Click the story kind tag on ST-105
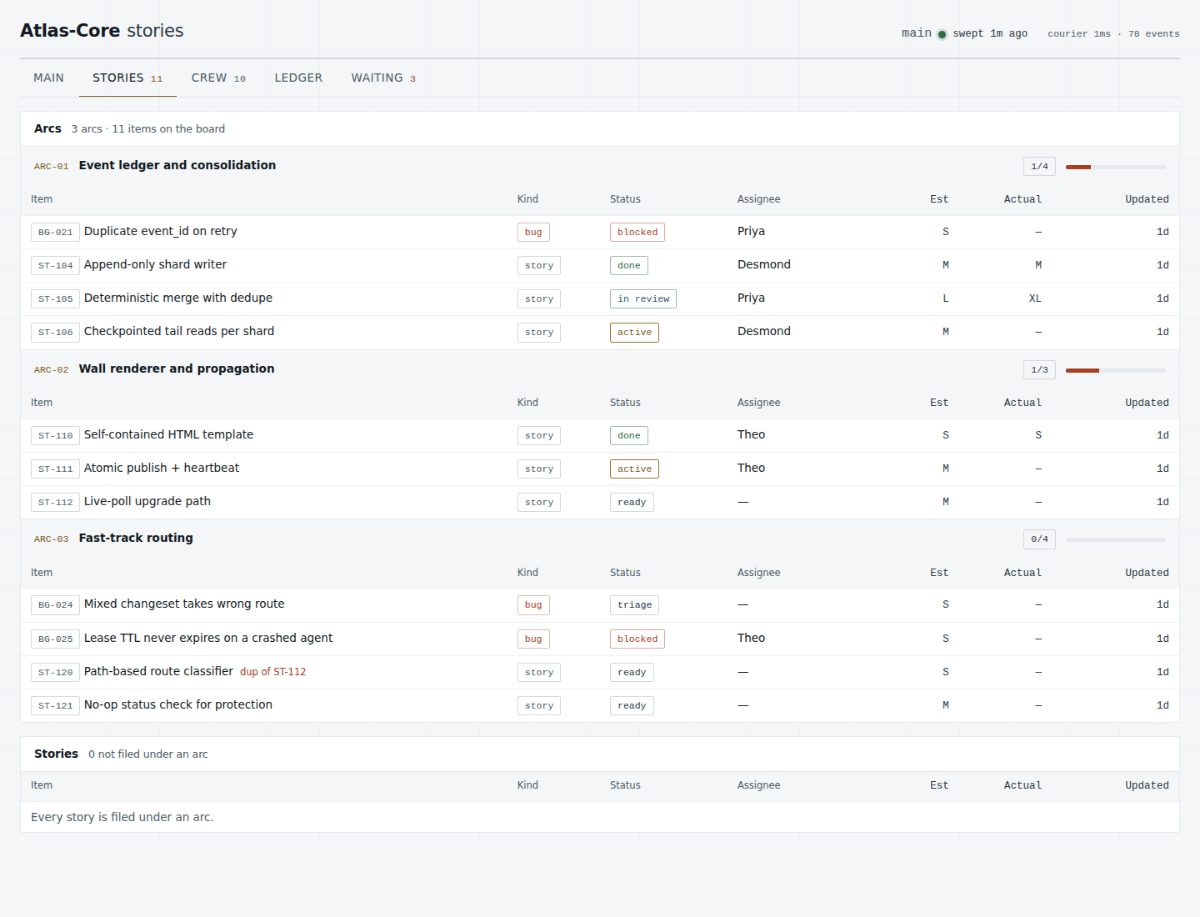 click(539, 299)
